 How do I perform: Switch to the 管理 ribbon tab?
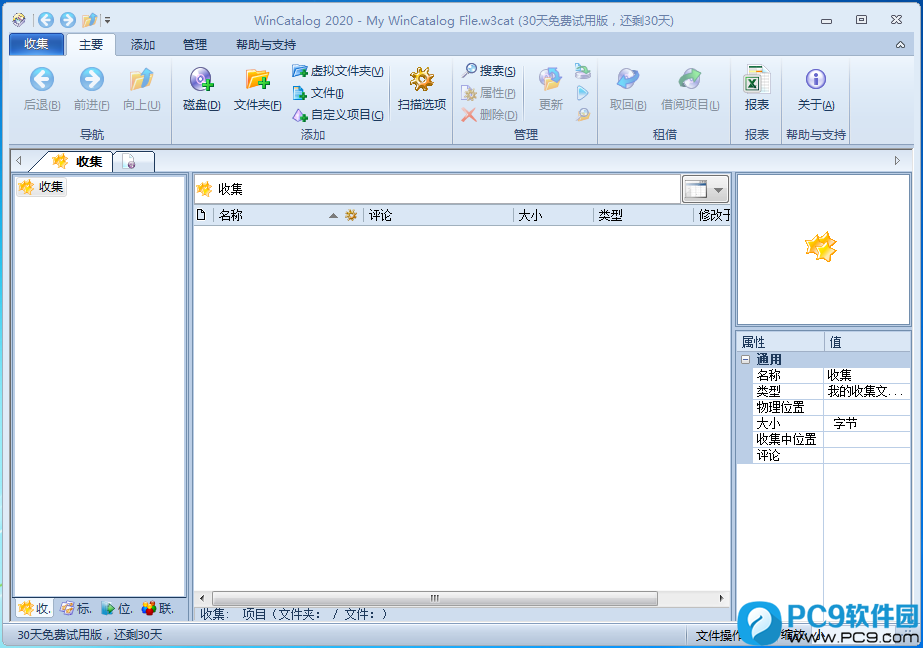(195, 45)
